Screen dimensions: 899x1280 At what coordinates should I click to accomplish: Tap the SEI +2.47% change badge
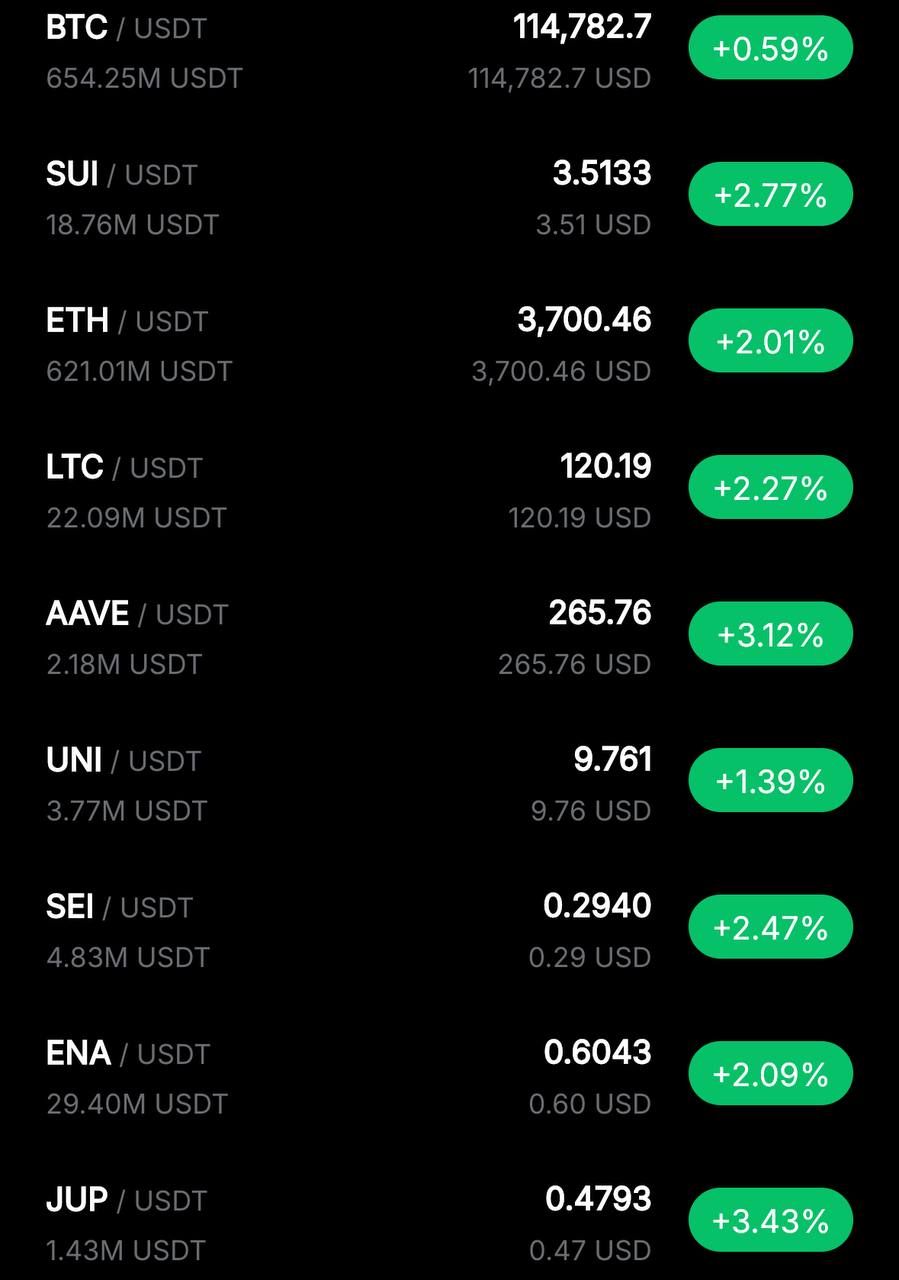770,928
